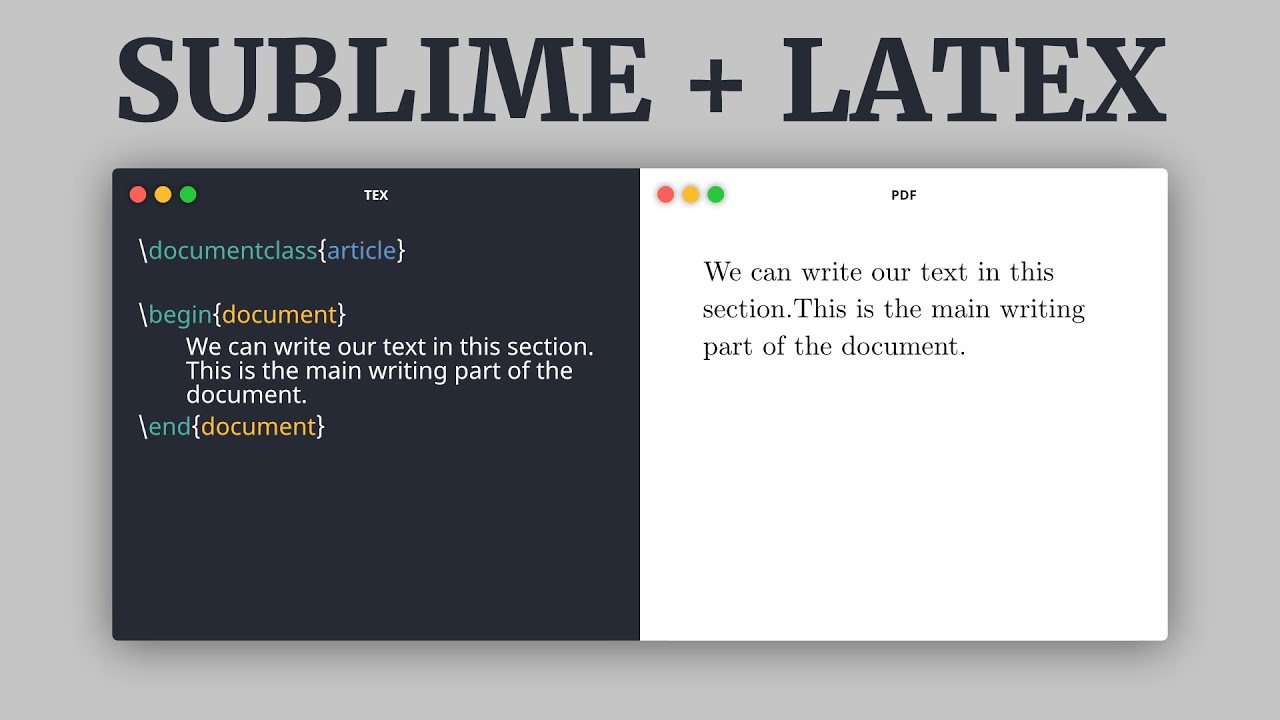This screenshot has width=1280, height=720.
Task: Click PDF line 'We can write our text in this'
Action: pos(879,272)
